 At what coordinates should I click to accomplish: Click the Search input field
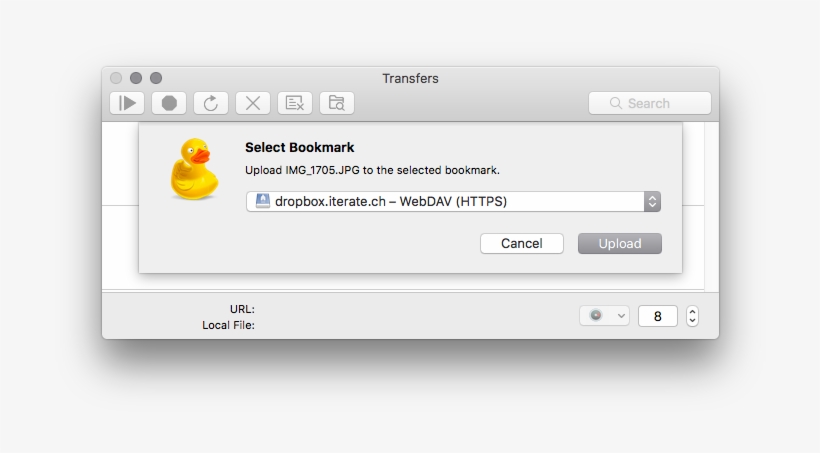pos(660,103)
